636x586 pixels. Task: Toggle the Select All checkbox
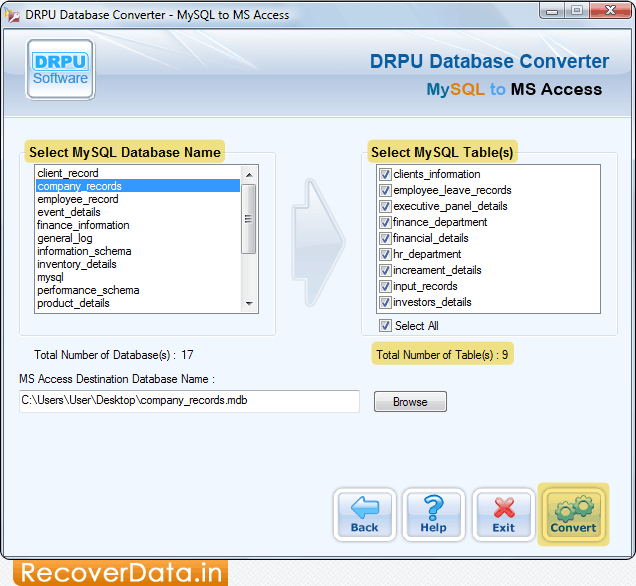coord(385,326)
